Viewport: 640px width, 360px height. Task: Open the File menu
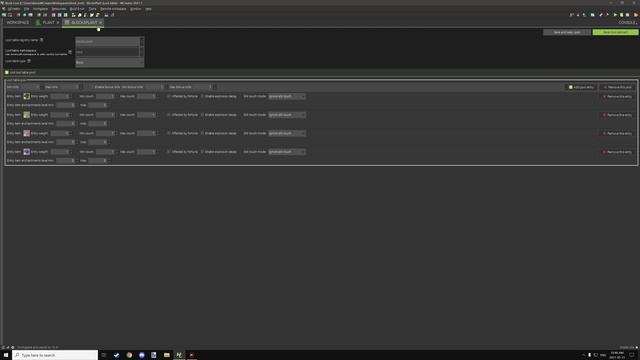[x=27, y=9]
